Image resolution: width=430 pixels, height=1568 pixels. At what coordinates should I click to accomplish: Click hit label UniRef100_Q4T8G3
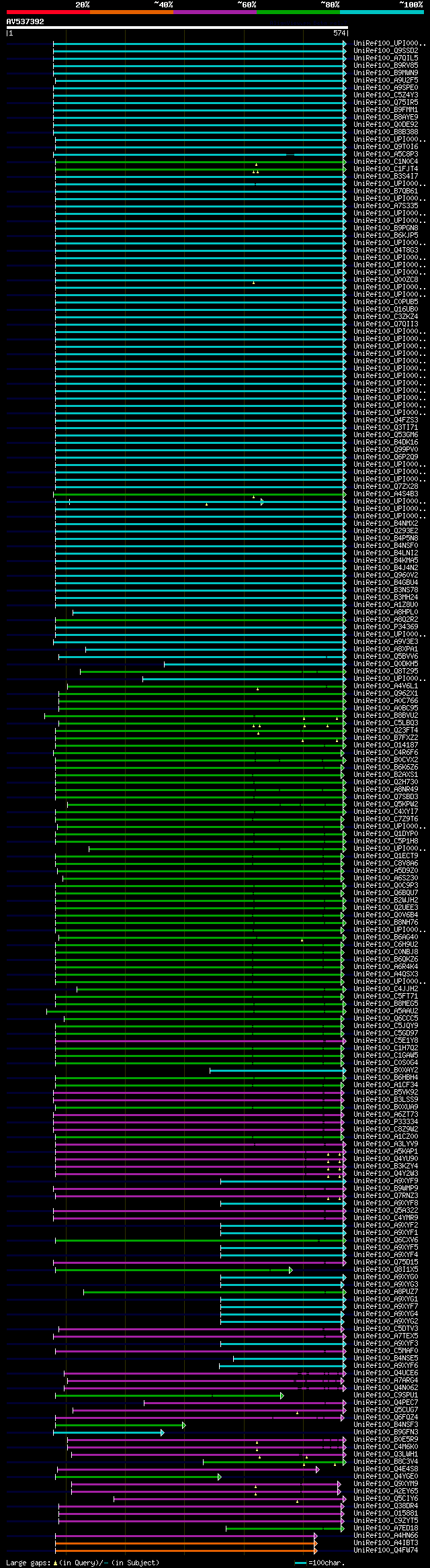(x=386, y=250)
